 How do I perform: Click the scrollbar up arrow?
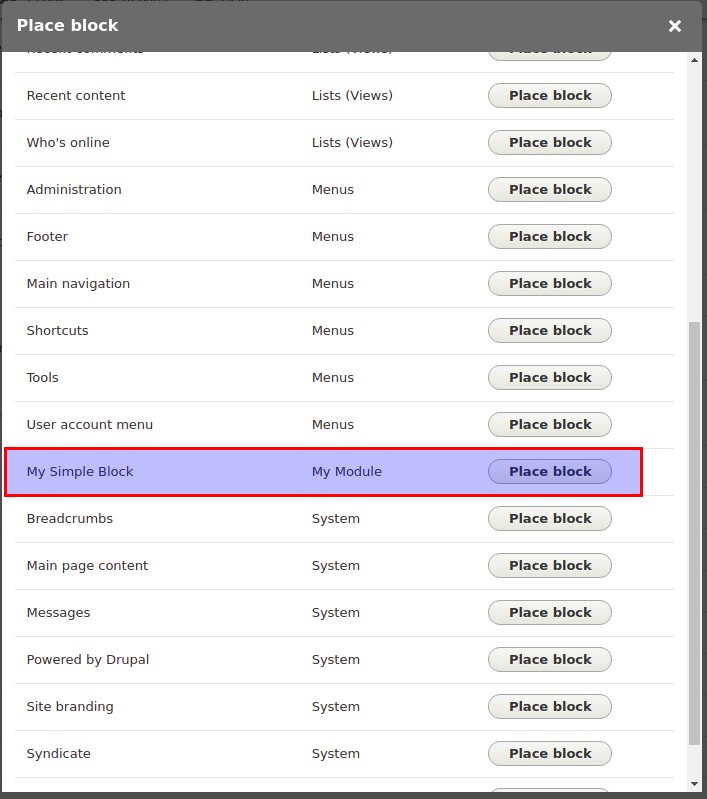[694, 60]
